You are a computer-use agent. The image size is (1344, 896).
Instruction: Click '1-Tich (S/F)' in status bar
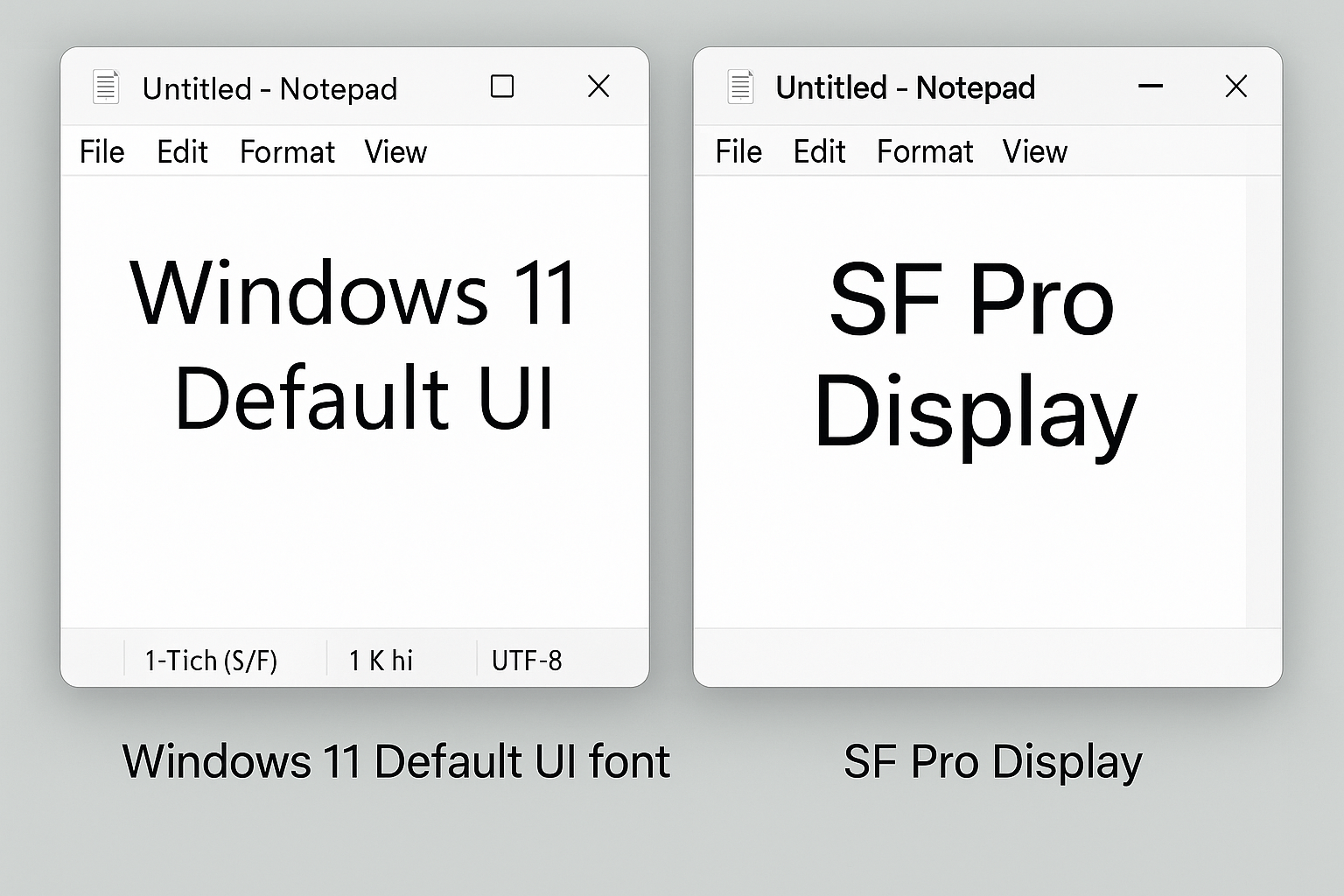[x=211, y=660]
